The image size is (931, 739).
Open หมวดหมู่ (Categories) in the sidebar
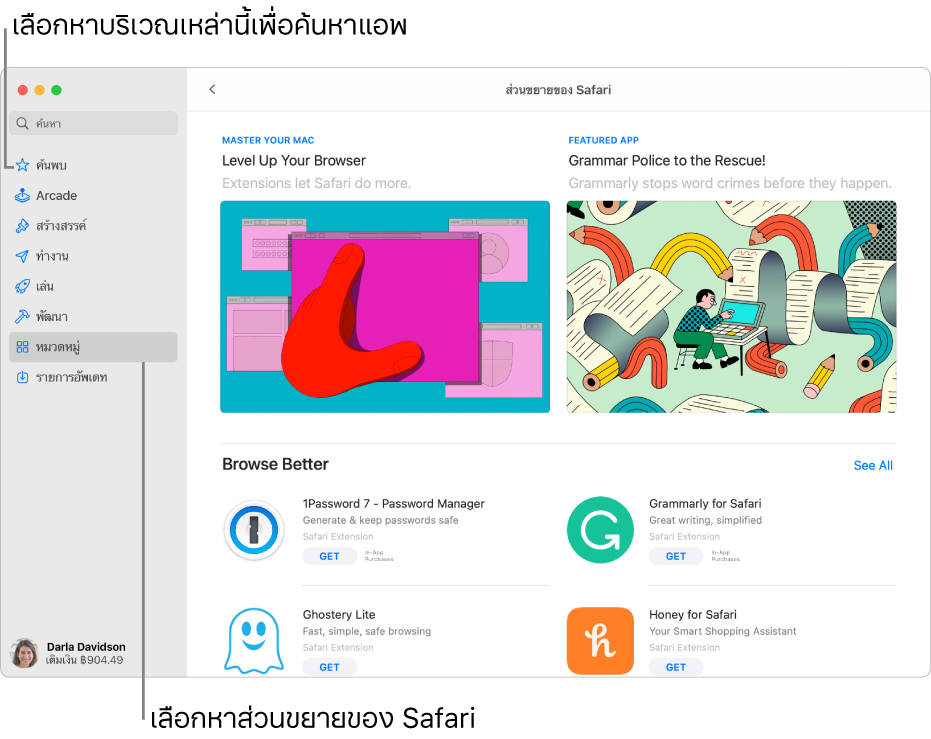94,347
